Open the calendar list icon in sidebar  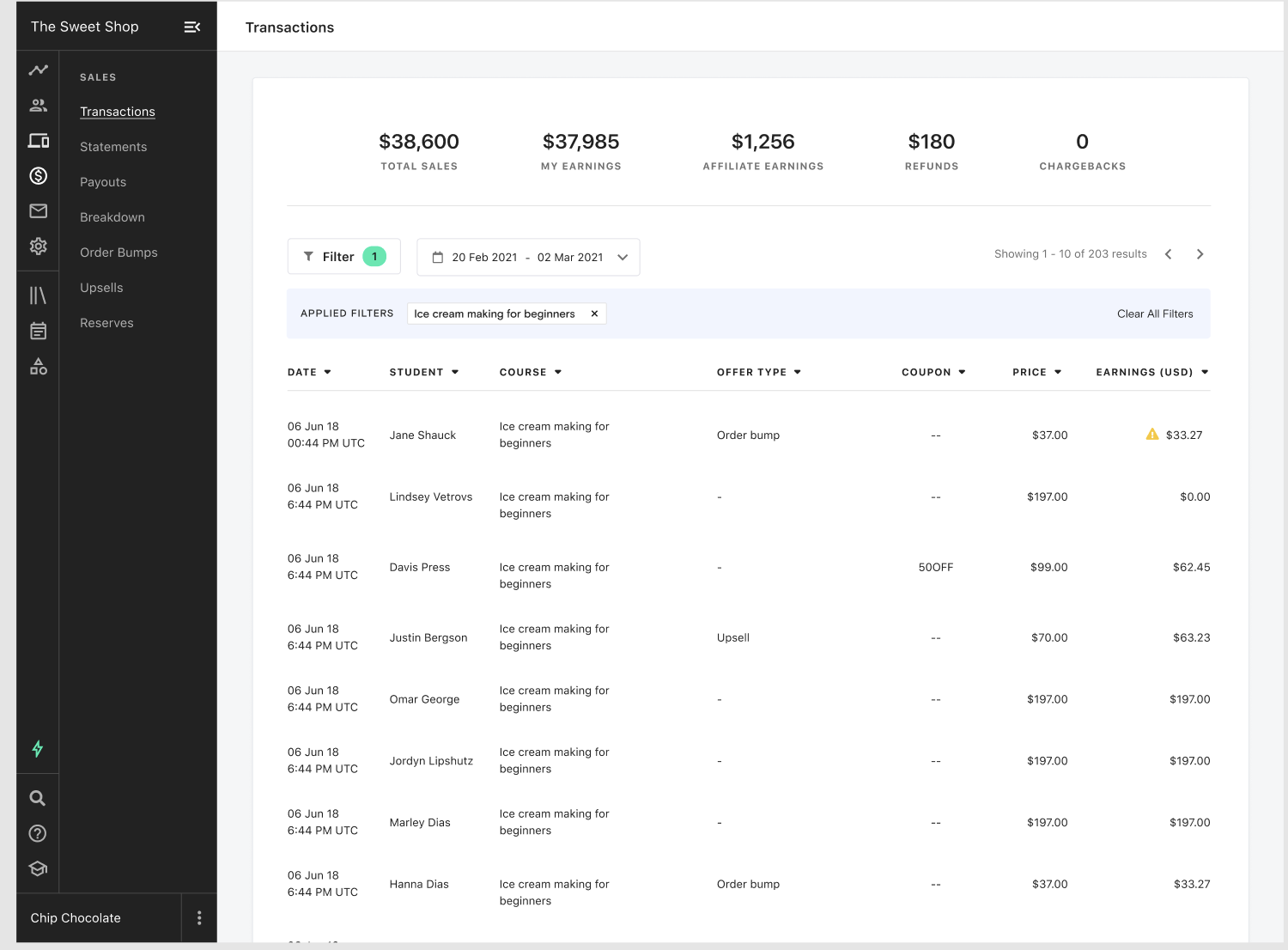coord(38,331)
